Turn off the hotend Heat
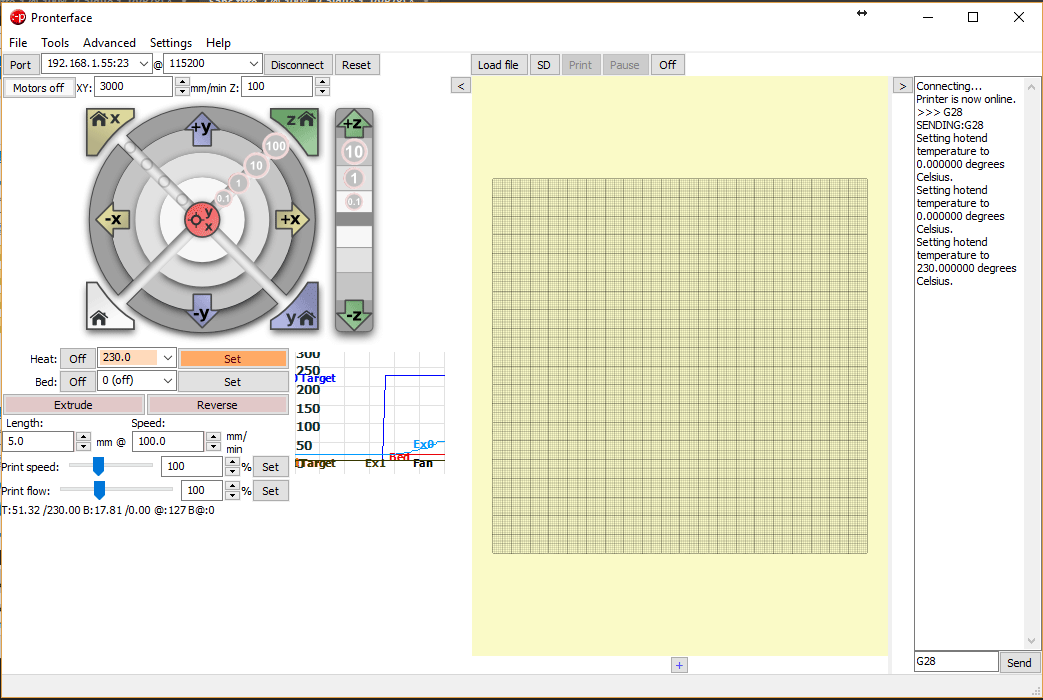Screen dimensions: 1043x700 tap(77, 358)
